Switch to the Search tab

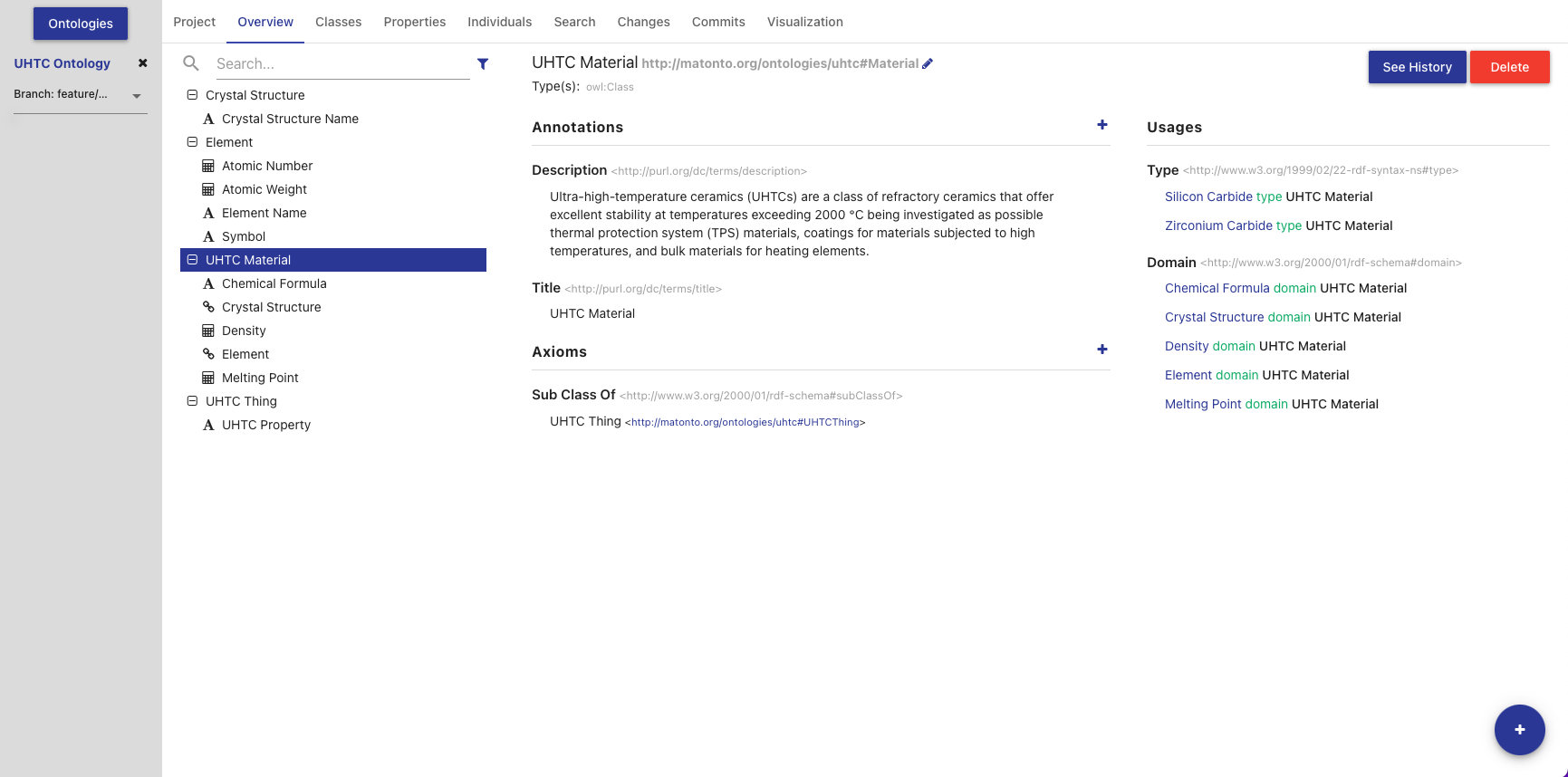575,22
